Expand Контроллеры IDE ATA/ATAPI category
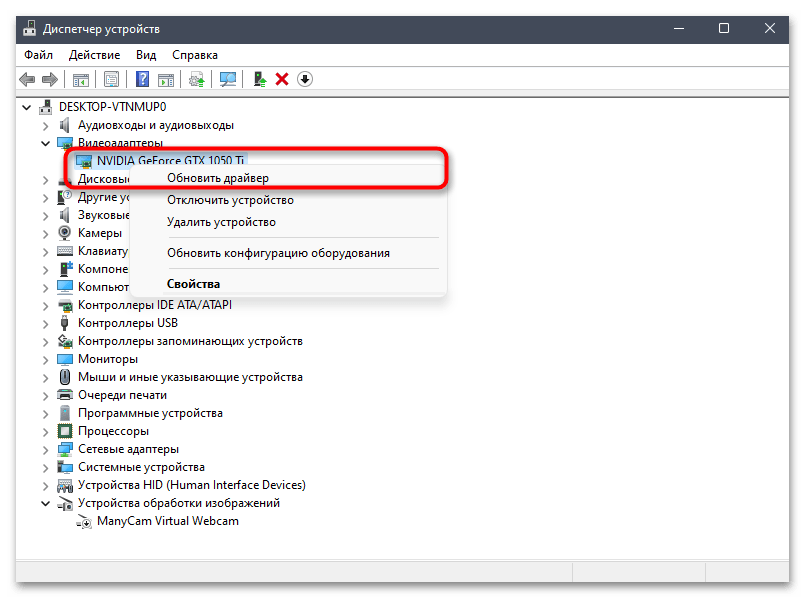805x598 pixels. point(46,306)
